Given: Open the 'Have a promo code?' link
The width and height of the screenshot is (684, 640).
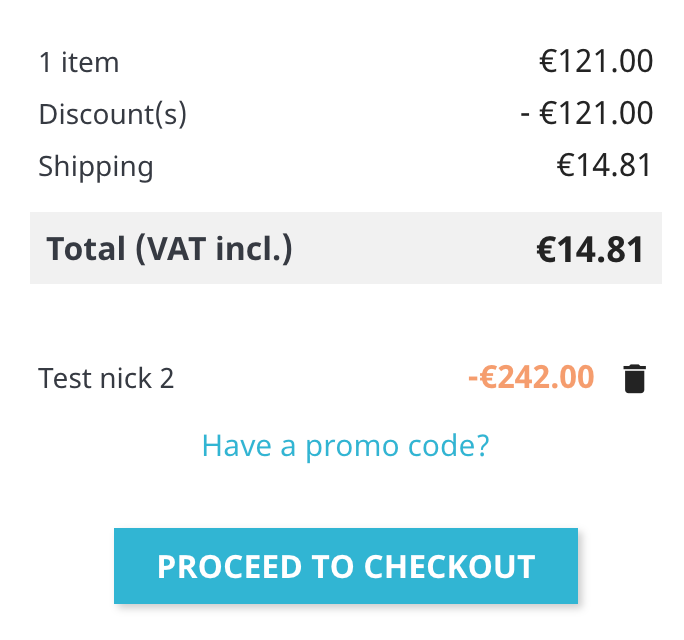Looking at the screenshot, I should (x=345, y=445).
